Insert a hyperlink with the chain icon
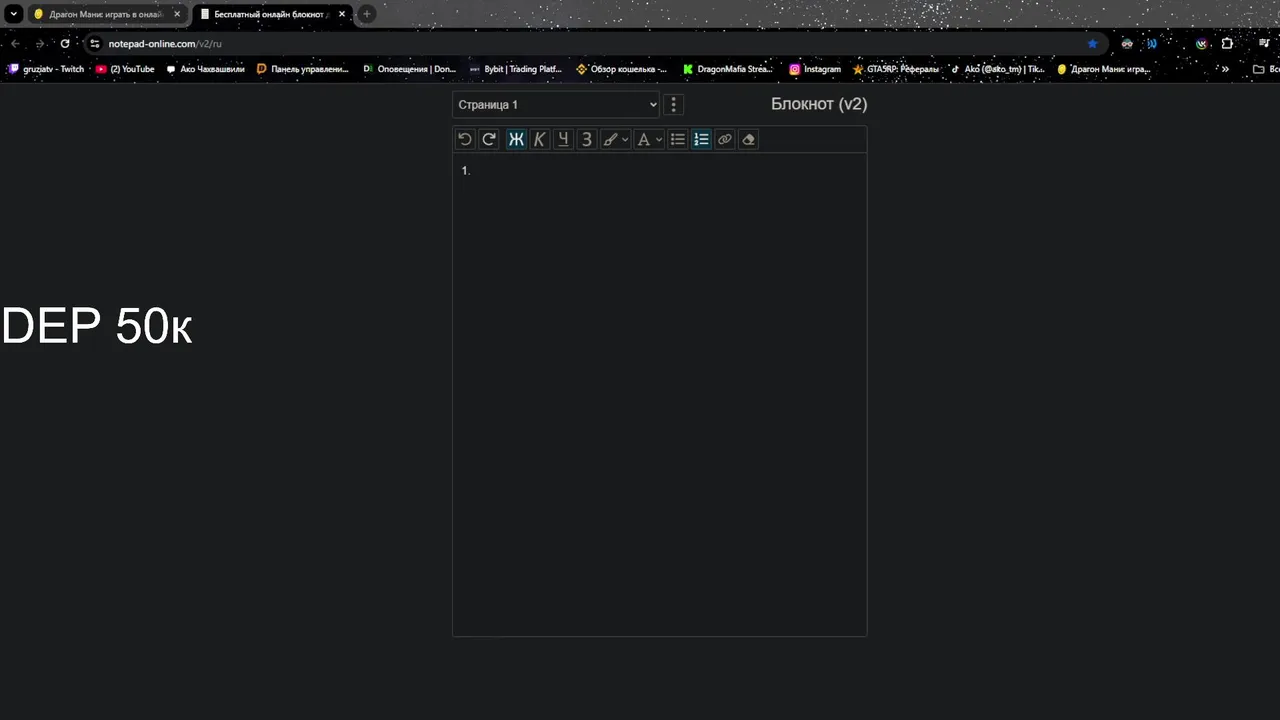1280x720 pixels. (x=725, y=139)
